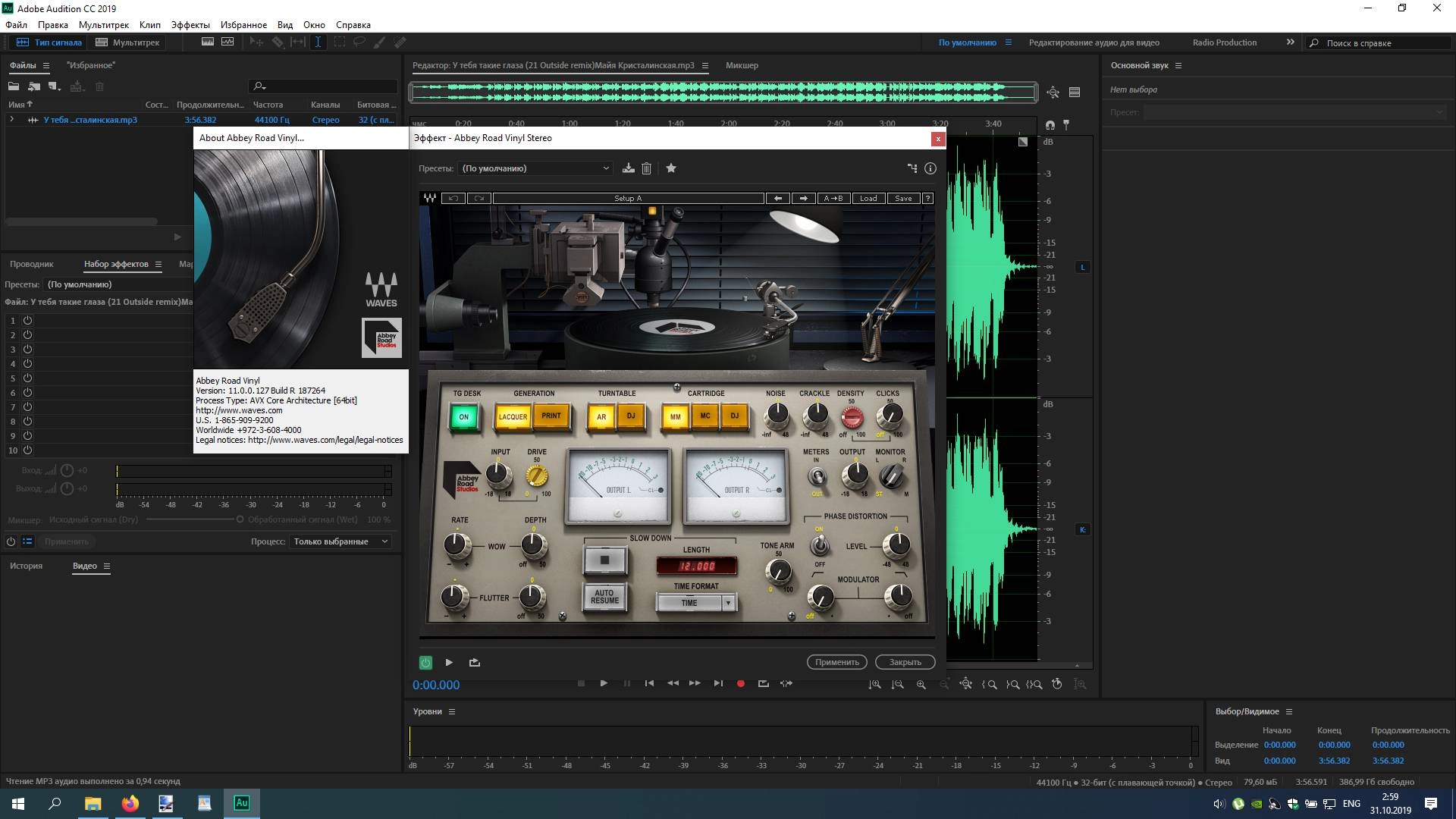Select AR turntable button
This screenshot has width=1456, height=819.
click(601, 416)
